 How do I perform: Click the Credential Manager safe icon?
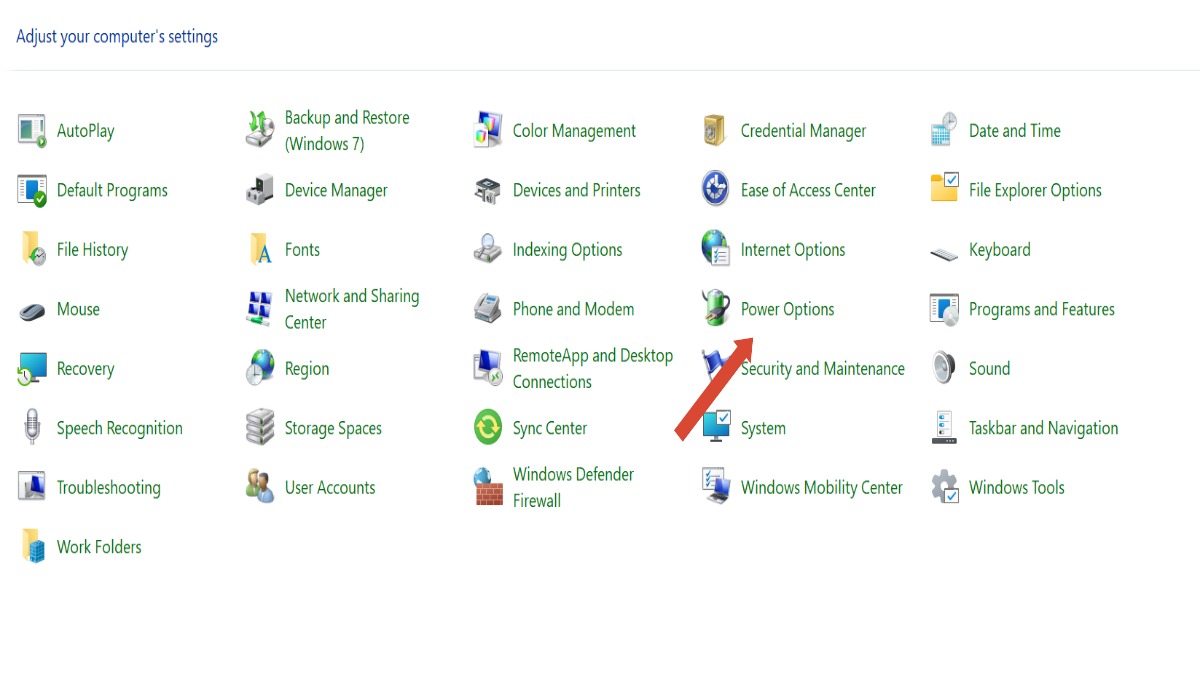pos(715,131)
